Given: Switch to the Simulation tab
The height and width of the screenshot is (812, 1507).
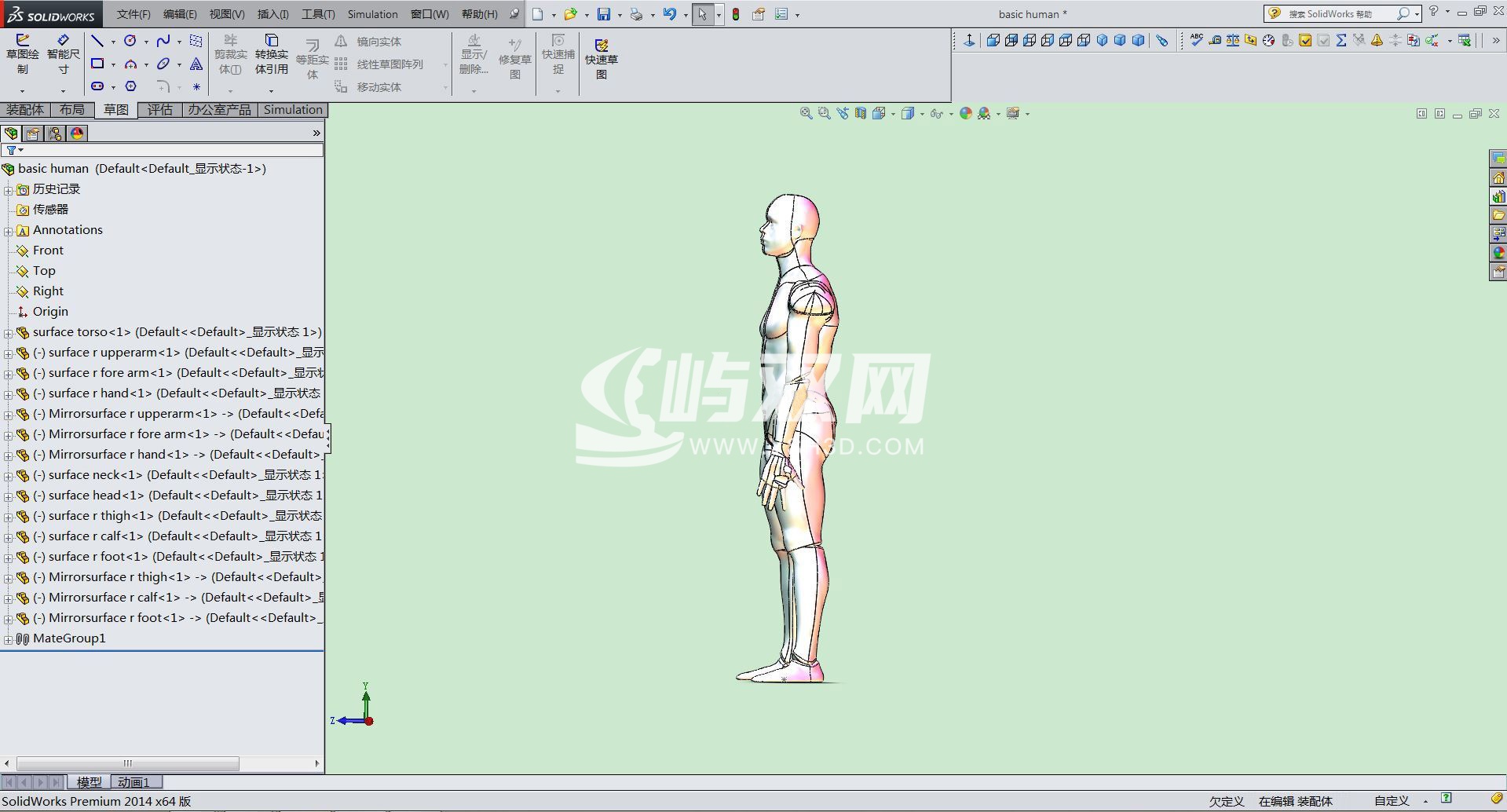Looking at the screenshot, I should [292, 109].
